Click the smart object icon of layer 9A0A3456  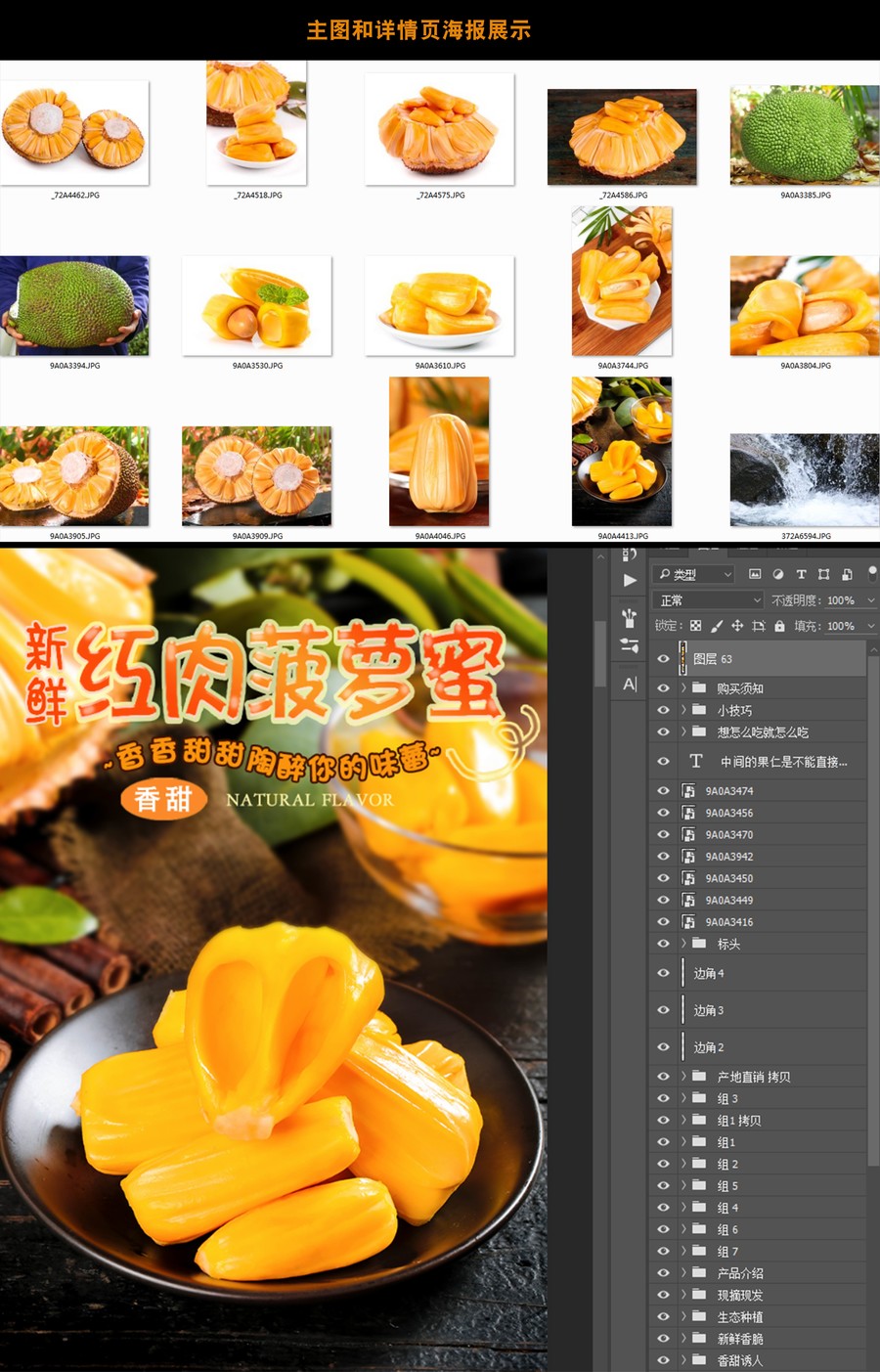tap(688, 813)
